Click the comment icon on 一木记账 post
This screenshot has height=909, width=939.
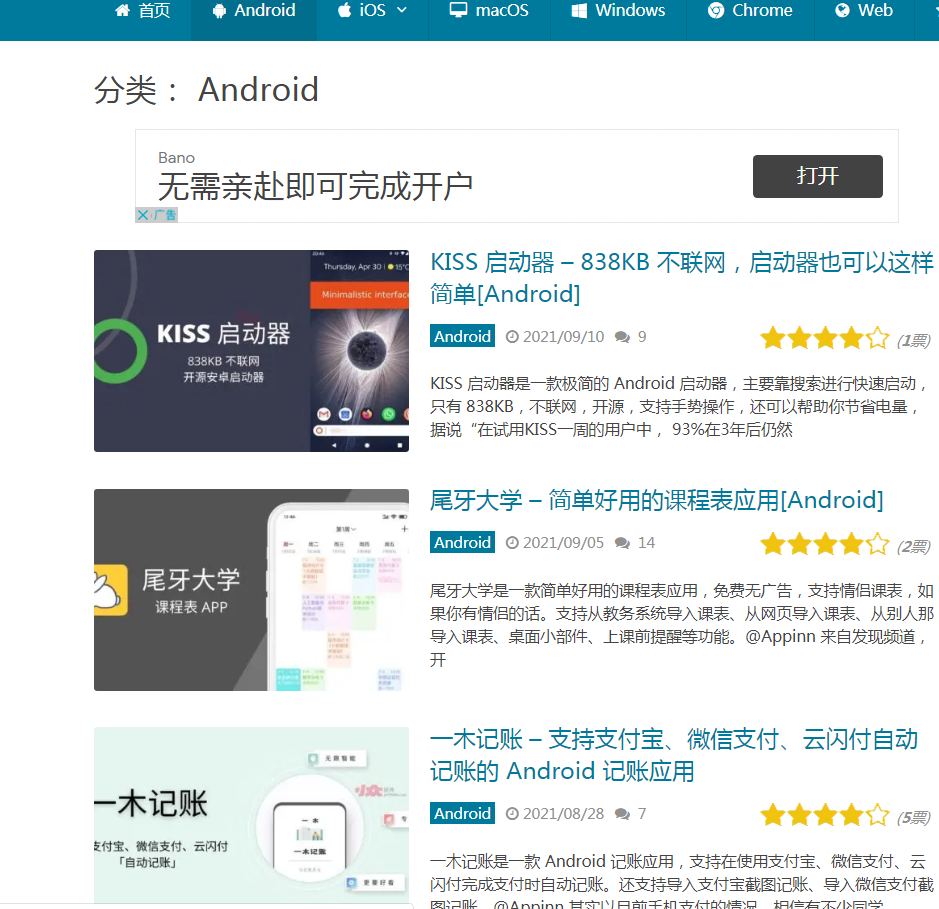coord(622,814)
